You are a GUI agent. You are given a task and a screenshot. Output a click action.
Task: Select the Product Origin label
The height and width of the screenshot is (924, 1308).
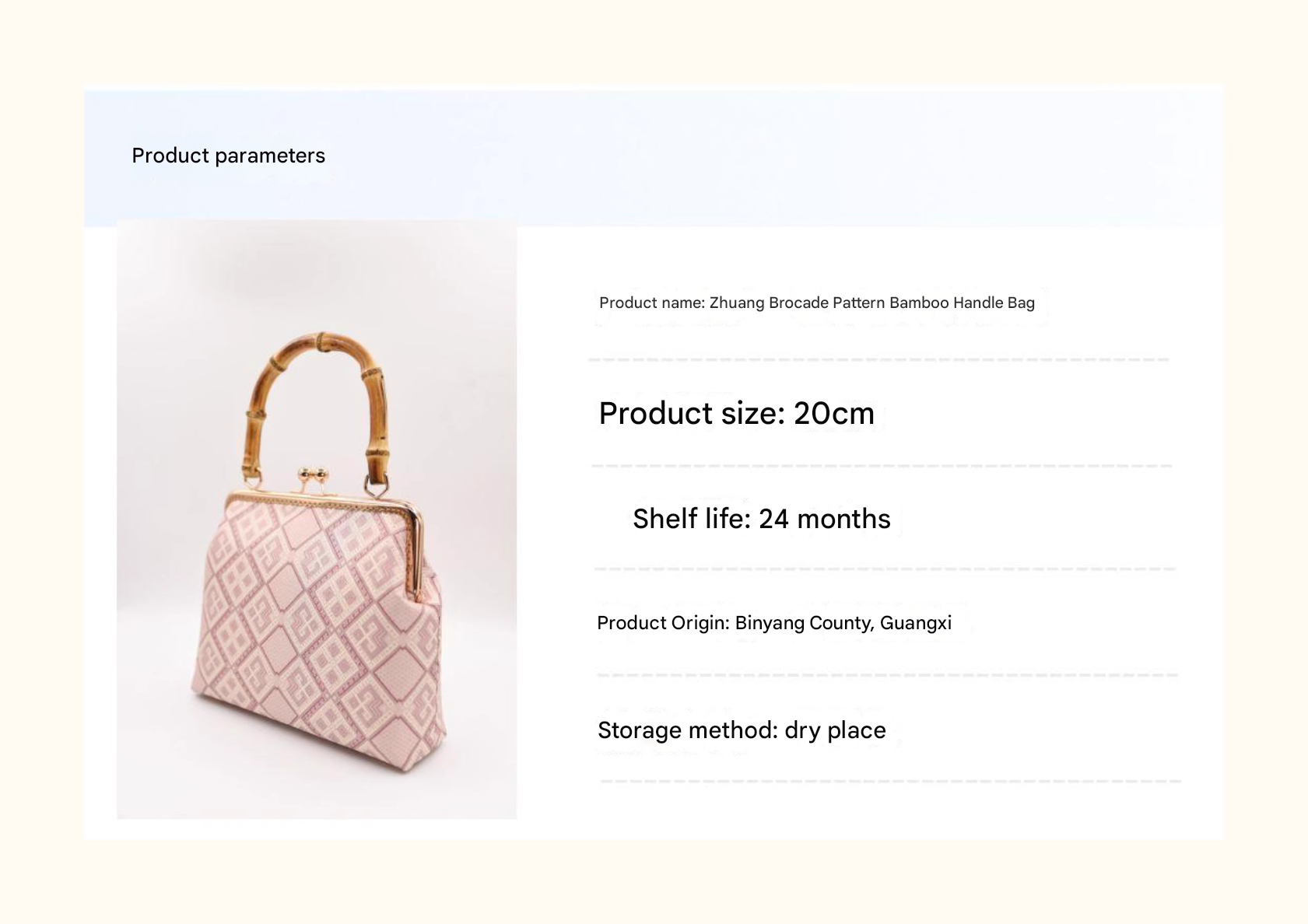(x=663, y=623)
